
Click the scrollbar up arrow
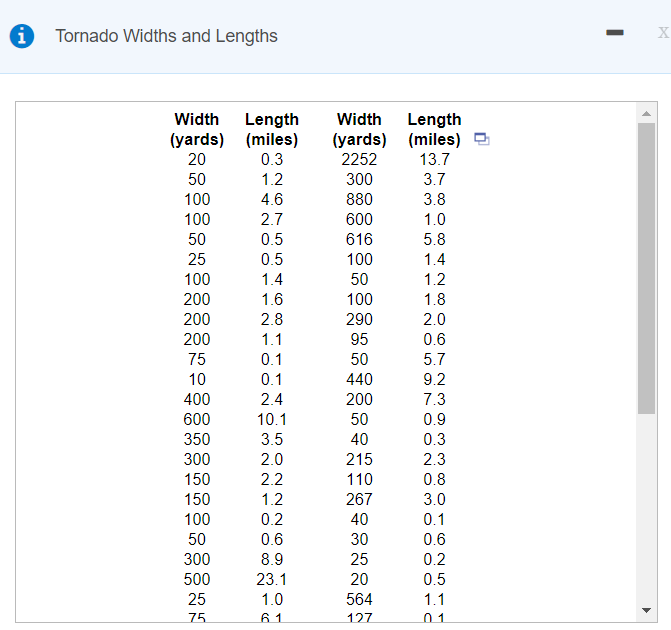[647, 114]
